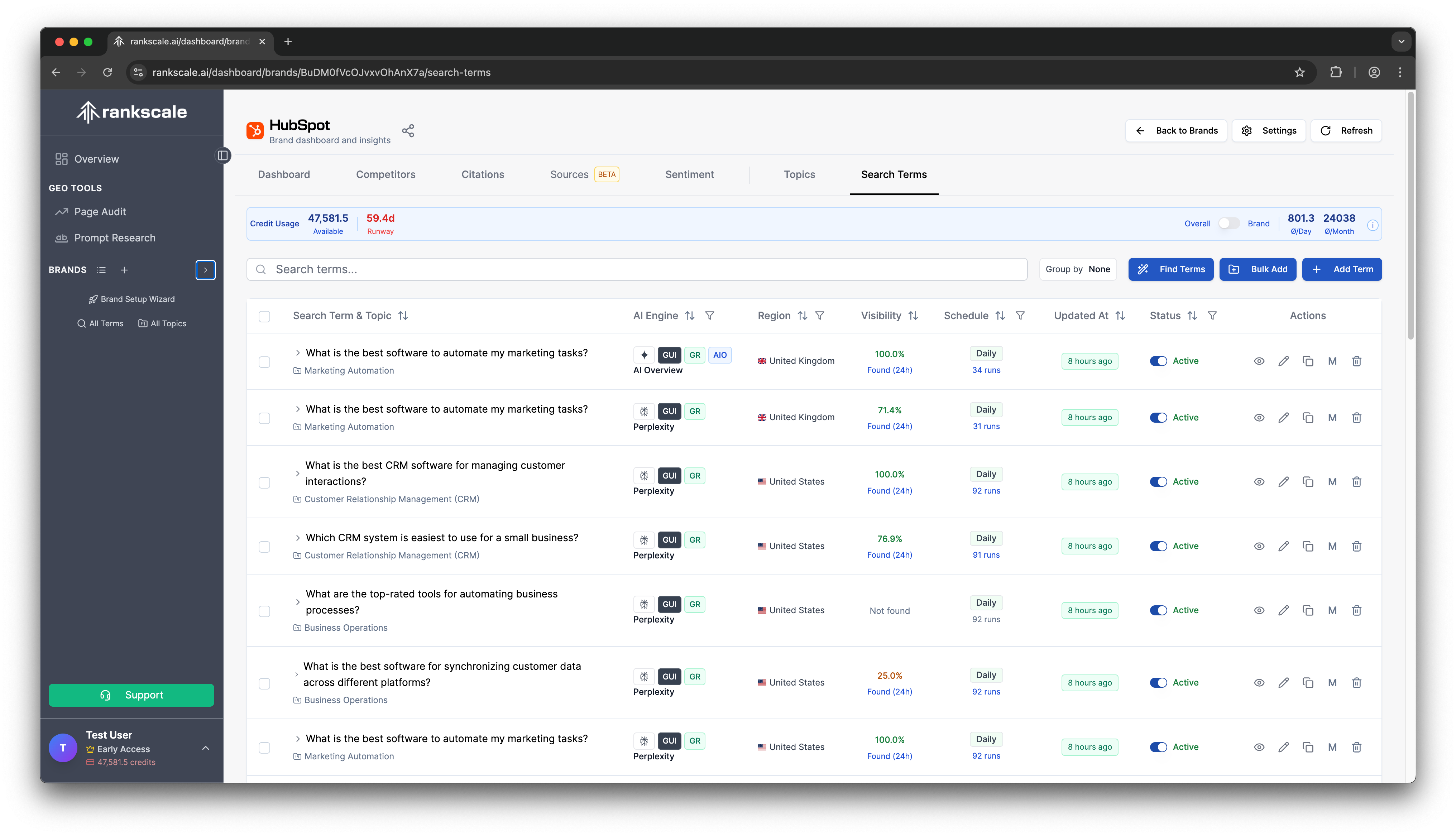Delete the first search term via trash icon
The height and width of the screenshot is (836, 1456).
(1357, 361)
